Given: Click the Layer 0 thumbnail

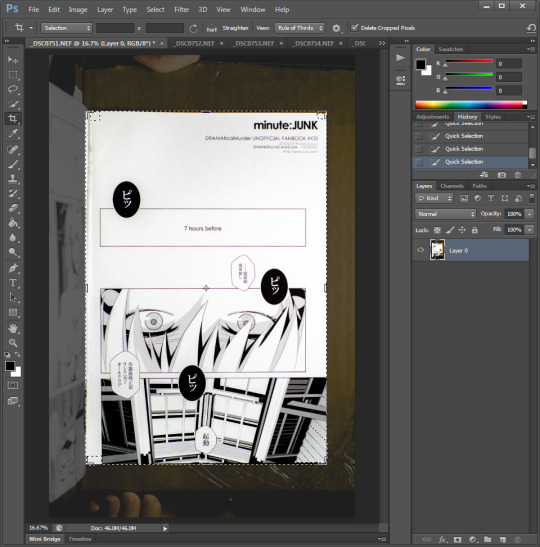Looking at the screenshot, I should coord(437,250).
